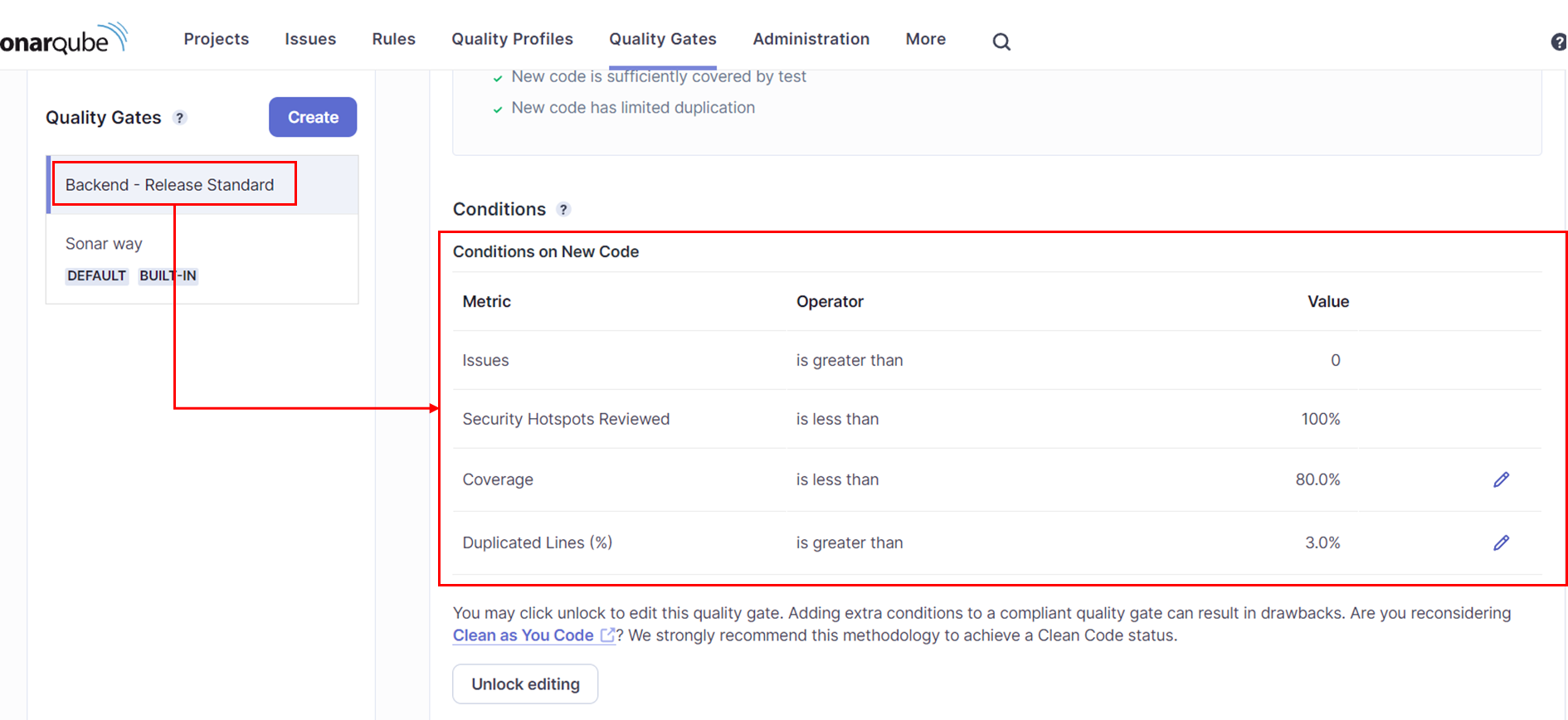Select the Sonar way quality gate
1568x720 pixels.
click(x=202, y=259)
